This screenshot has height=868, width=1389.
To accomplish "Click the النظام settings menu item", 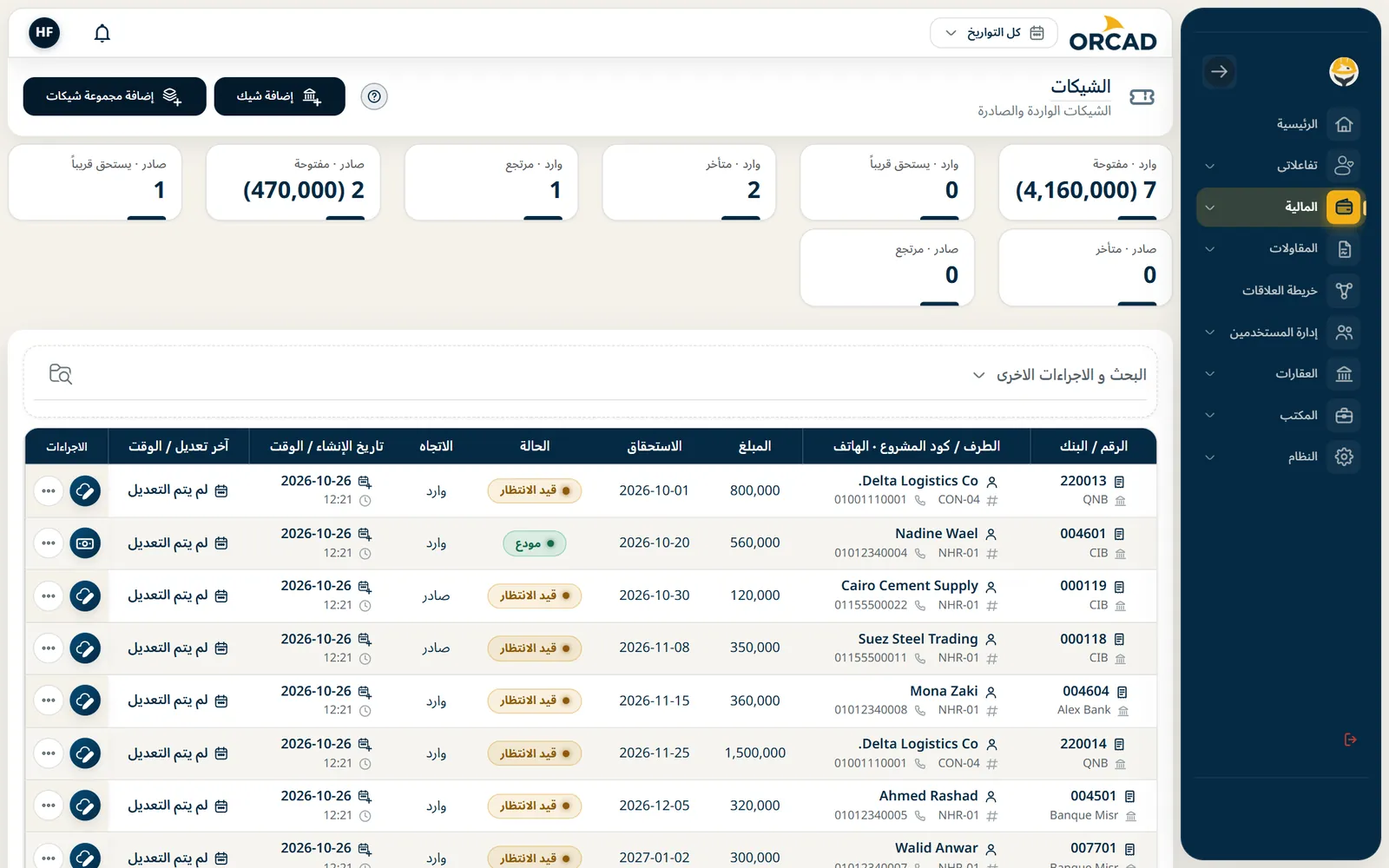I will 1280,457.
